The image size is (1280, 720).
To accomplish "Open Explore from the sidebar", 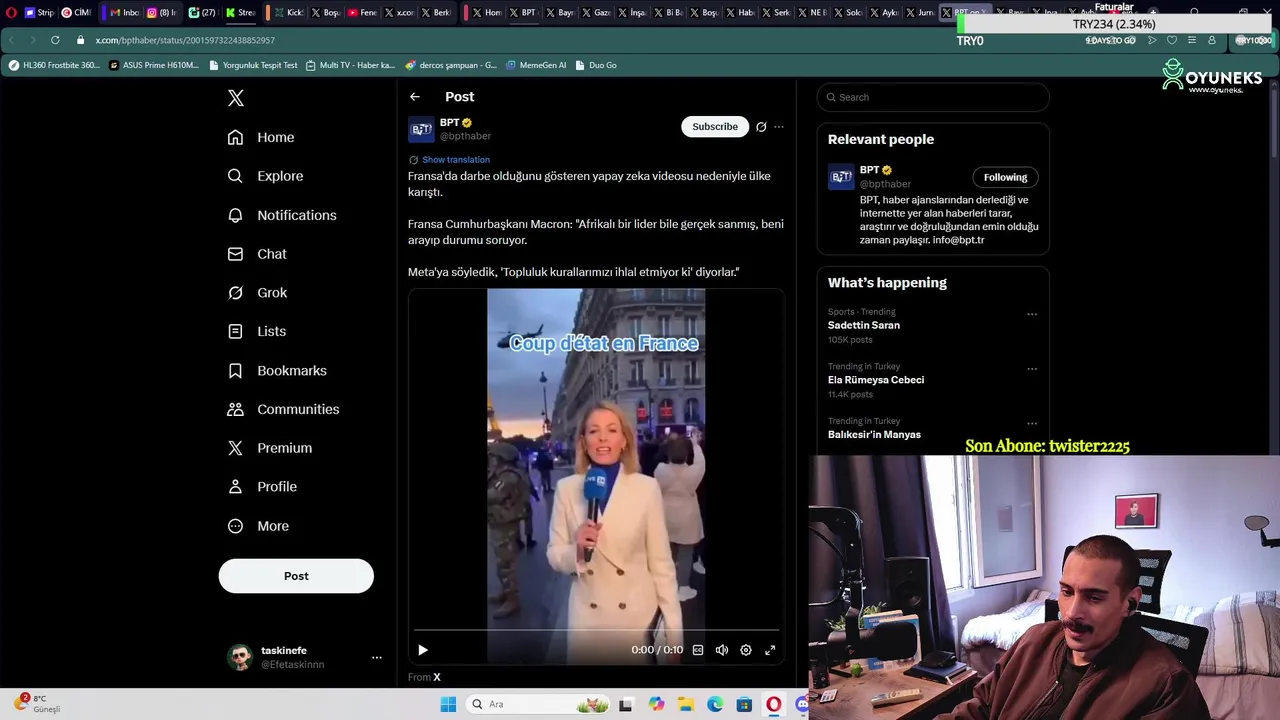I will pos(265,176).
